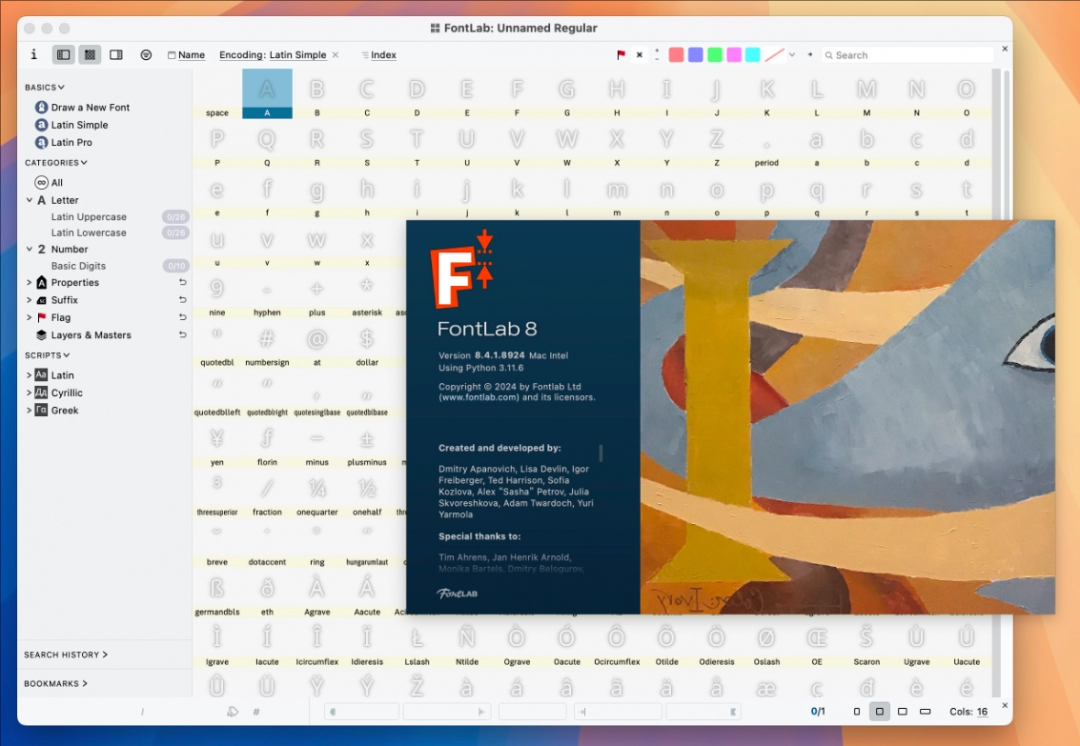Switch to glyph grid view icon
The image size is (1080, 746).
pyautogui.click(x=90, y=54)
